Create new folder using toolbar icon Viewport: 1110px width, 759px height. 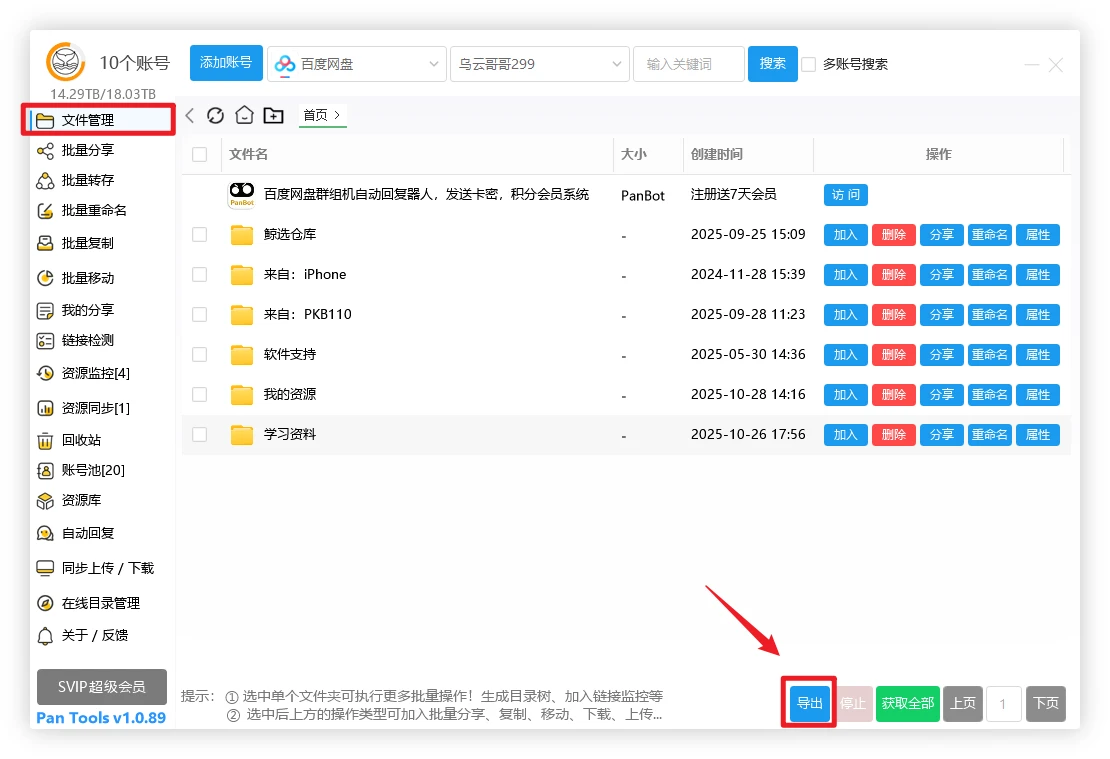tap(273, 115)
